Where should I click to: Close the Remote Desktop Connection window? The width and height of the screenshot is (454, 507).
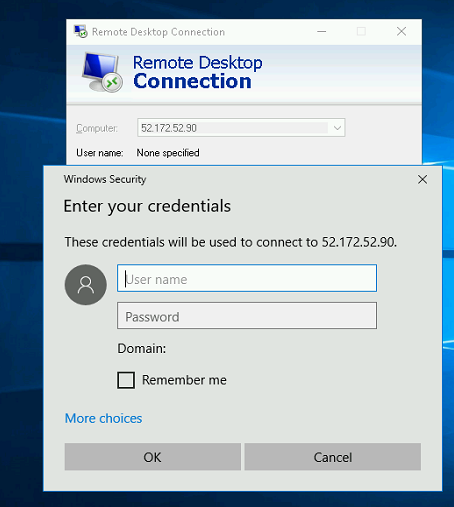pos(401,32)
